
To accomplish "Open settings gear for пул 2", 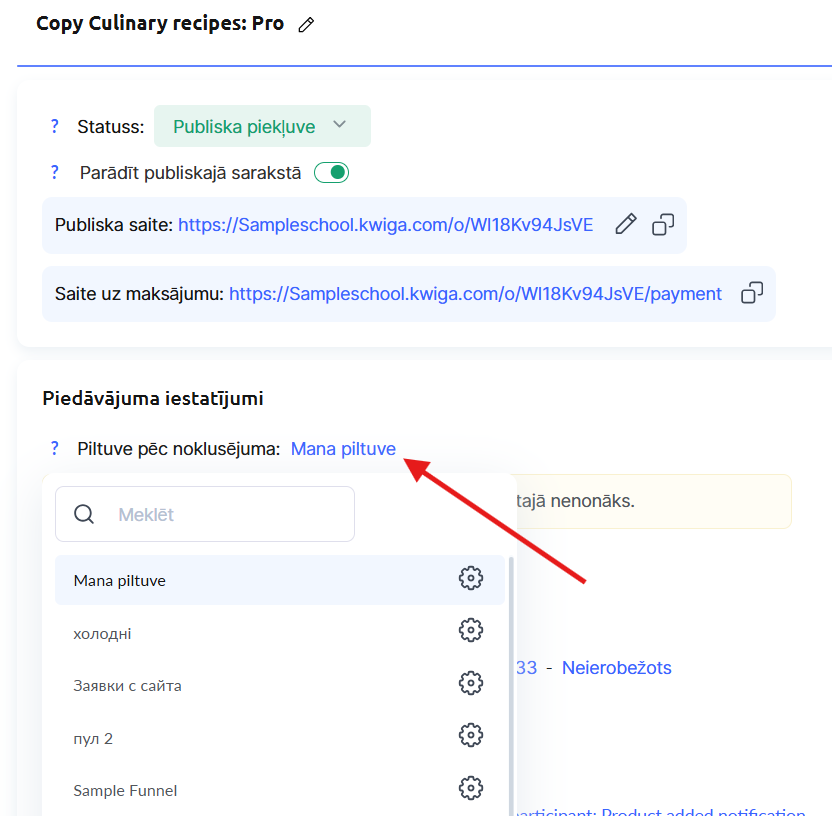I will click(x=470, y=735).
